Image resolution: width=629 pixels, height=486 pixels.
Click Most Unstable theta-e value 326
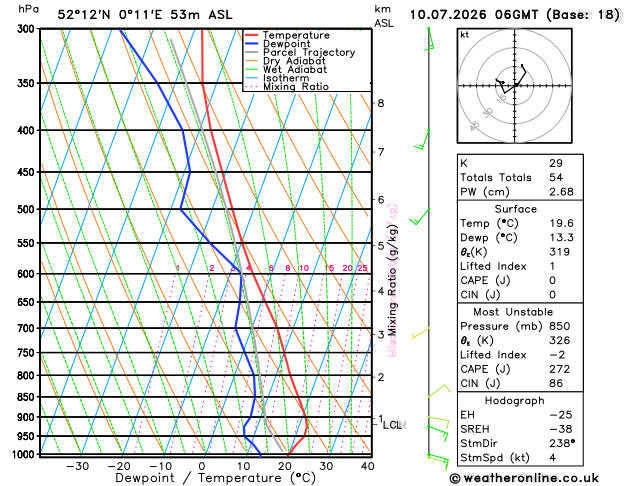pos(560,340)
